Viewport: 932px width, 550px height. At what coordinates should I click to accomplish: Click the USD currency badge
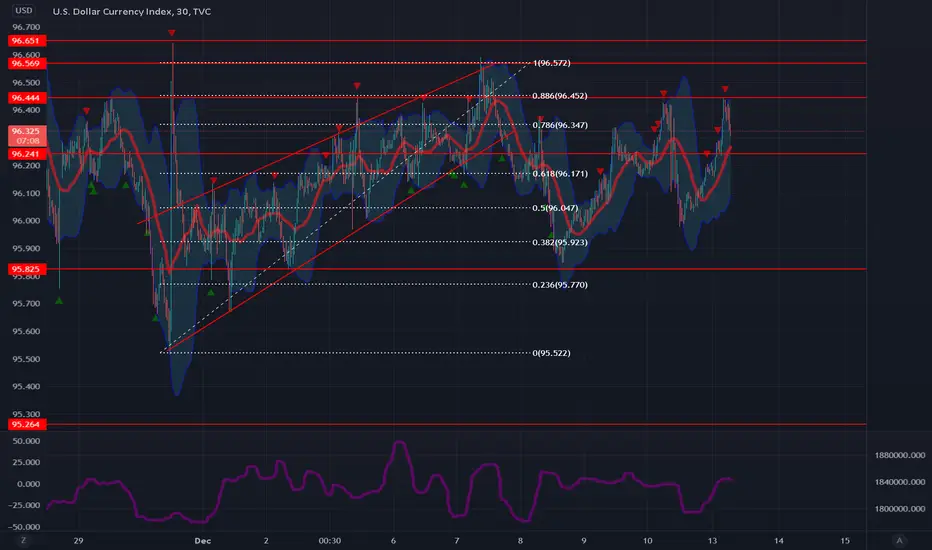click(24, 11)
